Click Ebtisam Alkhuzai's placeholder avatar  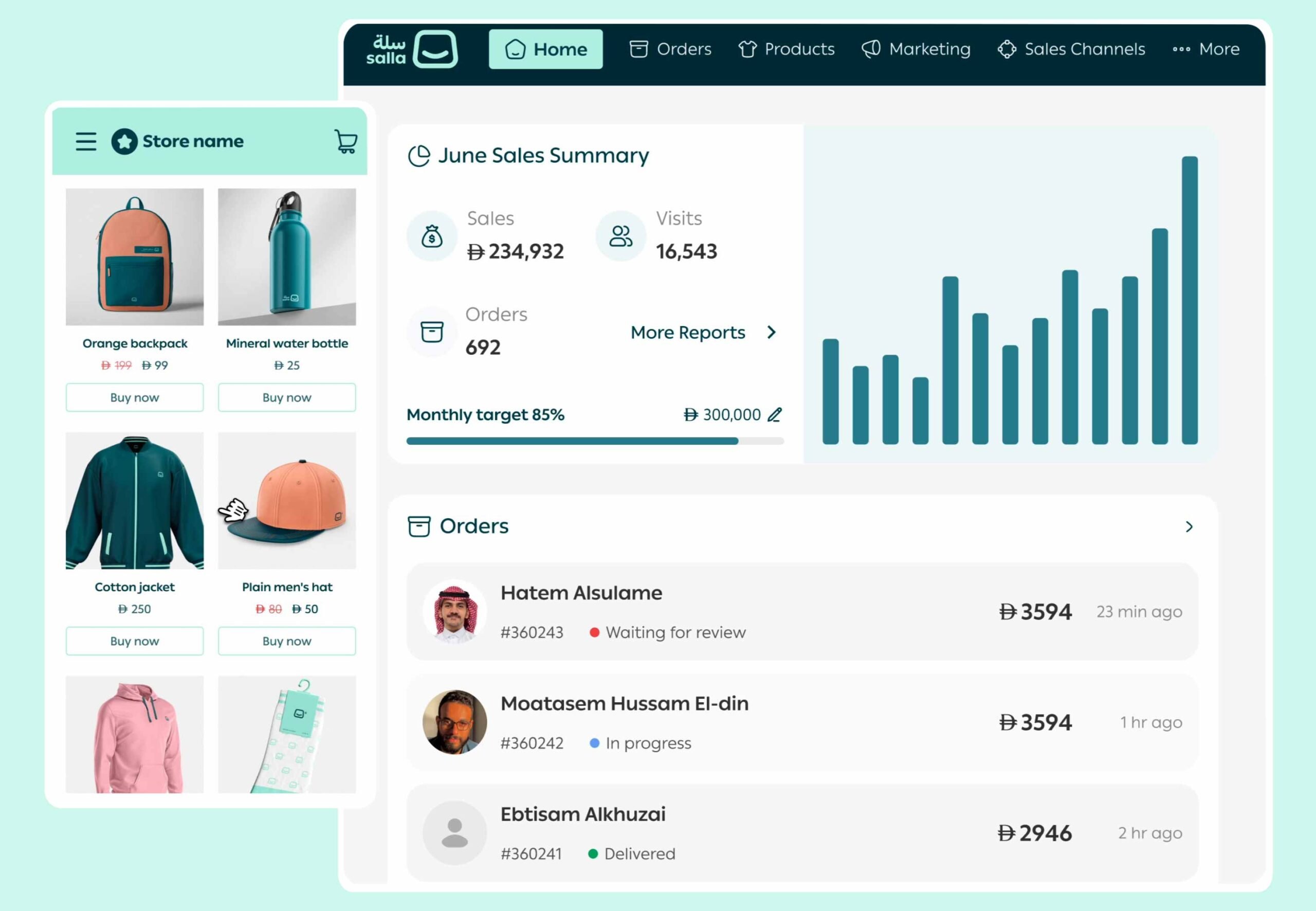454,833
